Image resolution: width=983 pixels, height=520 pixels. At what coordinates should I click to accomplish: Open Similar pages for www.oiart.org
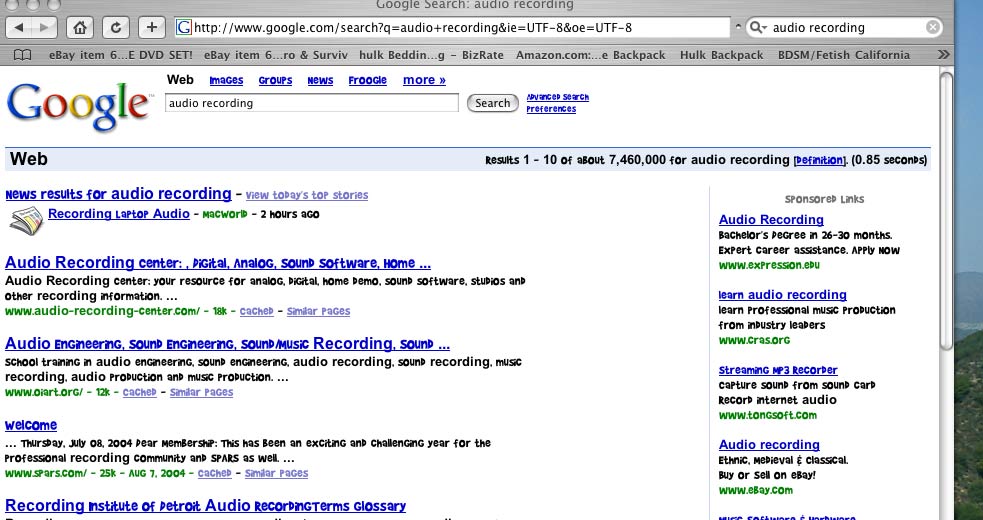[201, 392]
